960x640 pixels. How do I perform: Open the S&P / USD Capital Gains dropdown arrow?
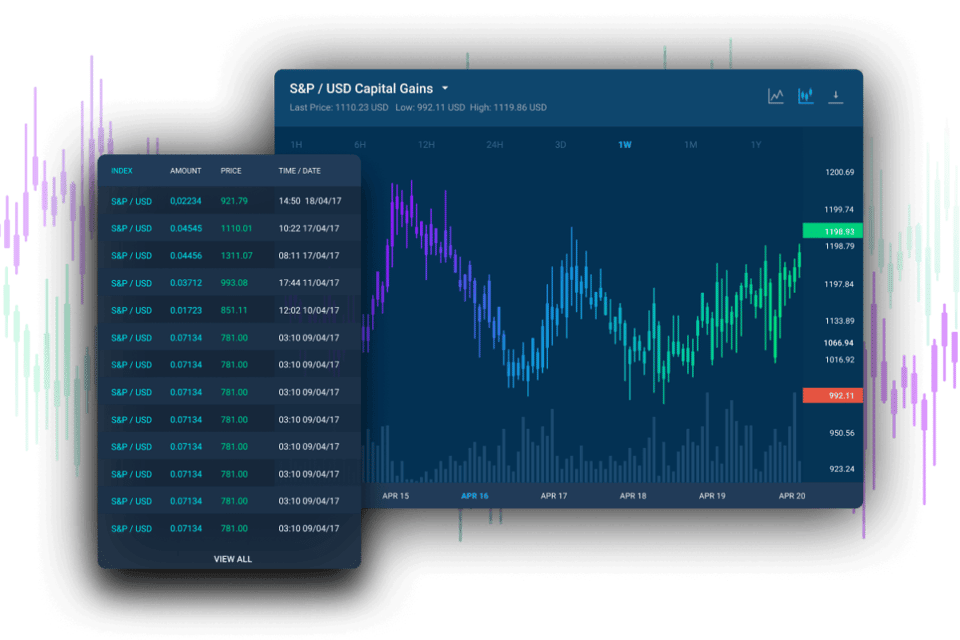445,88
